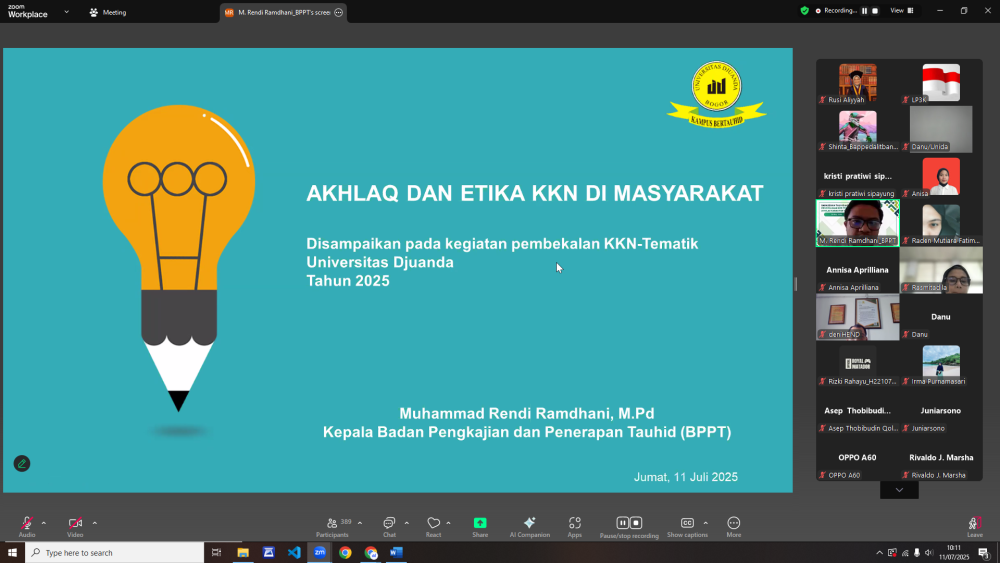Expand the Chat options arrow

[x=406, y=523]
